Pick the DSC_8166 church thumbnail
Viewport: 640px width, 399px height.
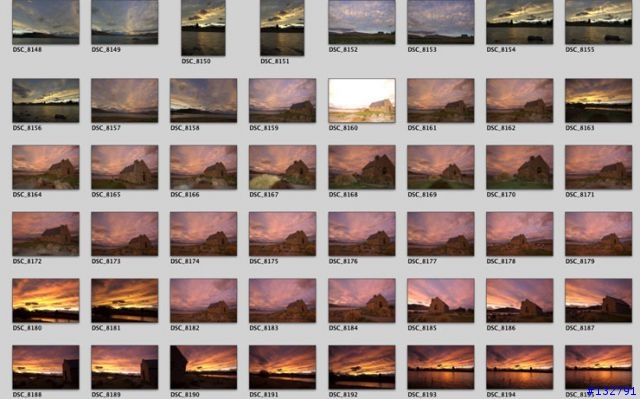pyautogui.click(x=203, y=167)
